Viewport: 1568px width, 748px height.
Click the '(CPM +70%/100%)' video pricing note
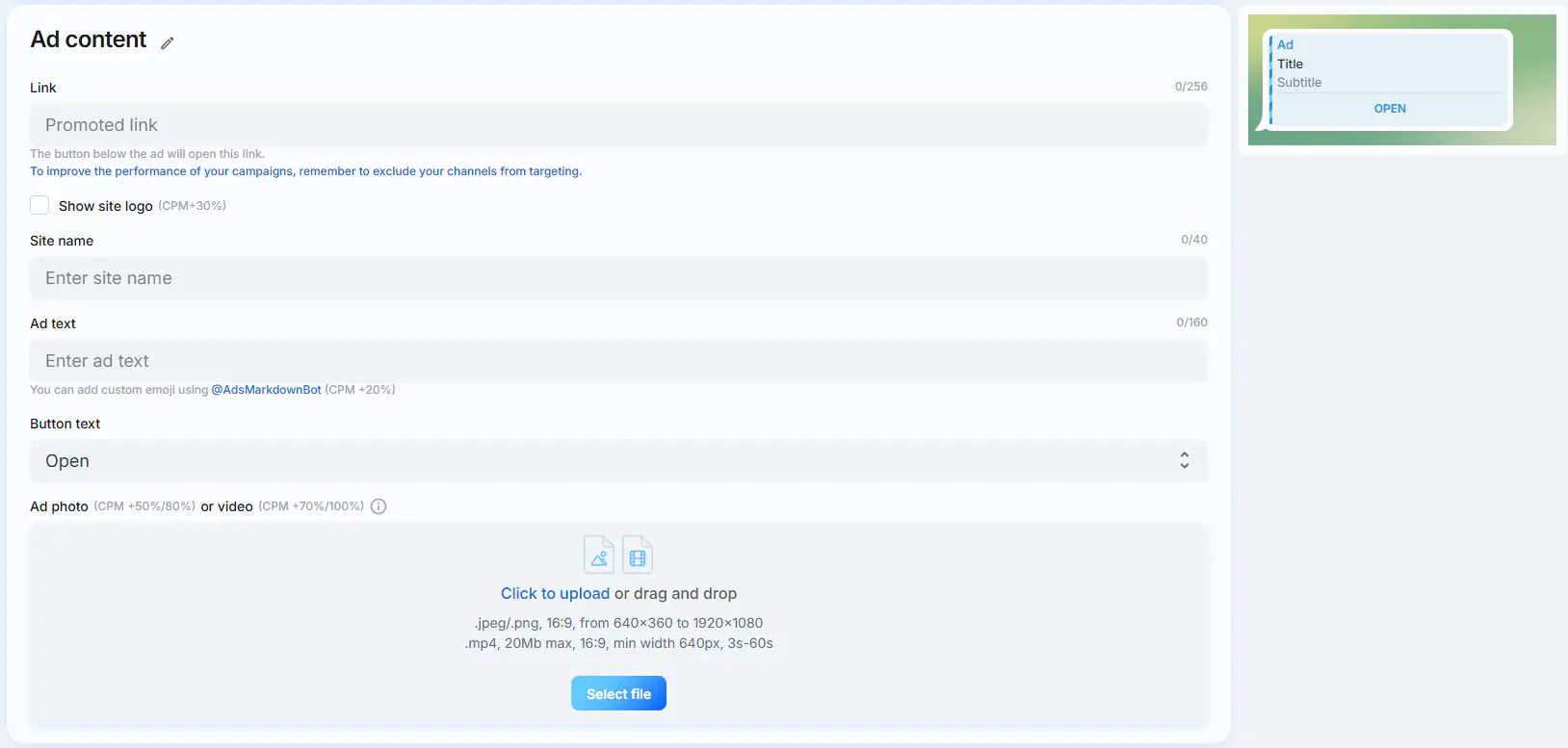[311, 506]
